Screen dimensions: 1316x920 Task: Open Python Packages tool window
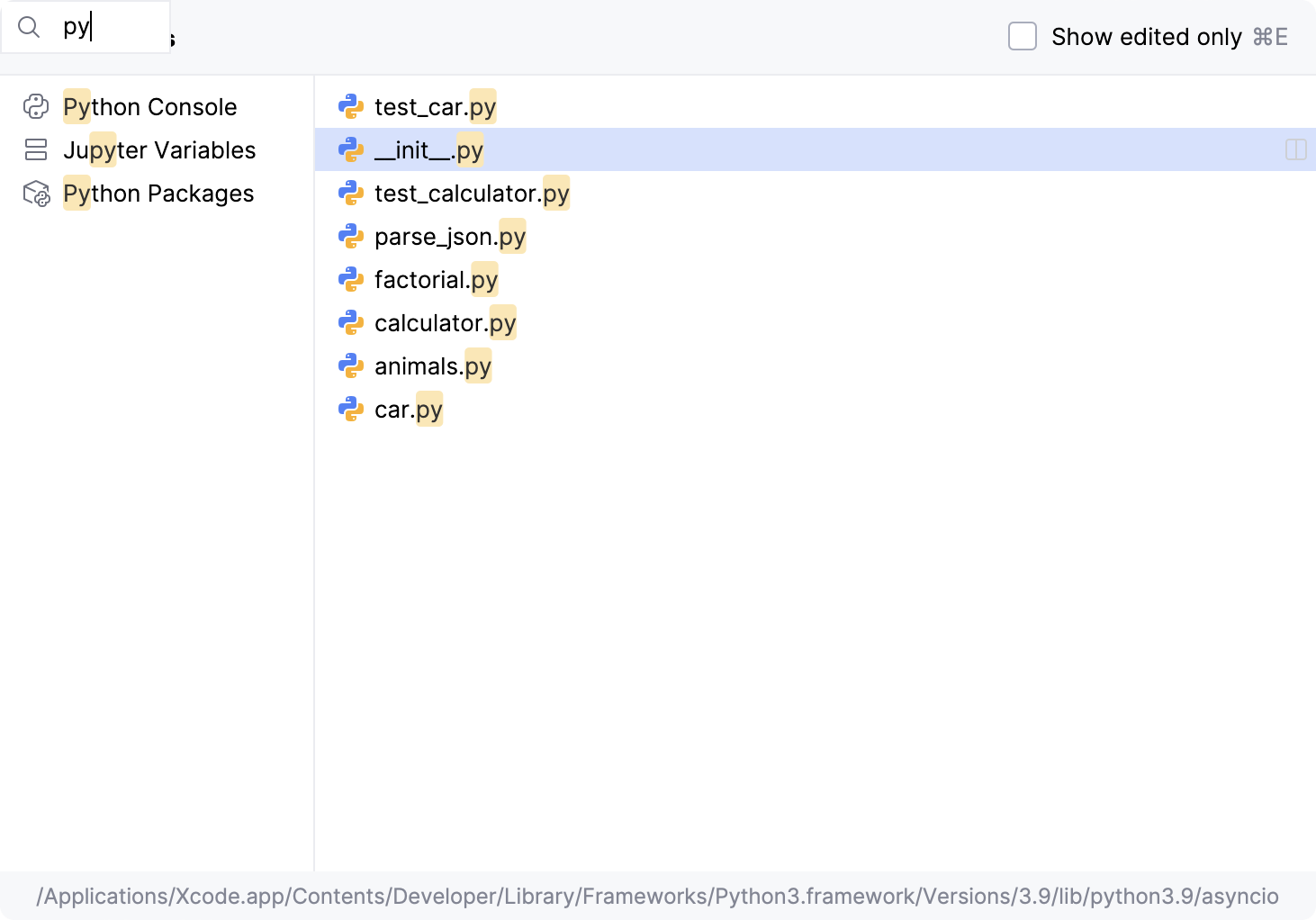point(158,194)
